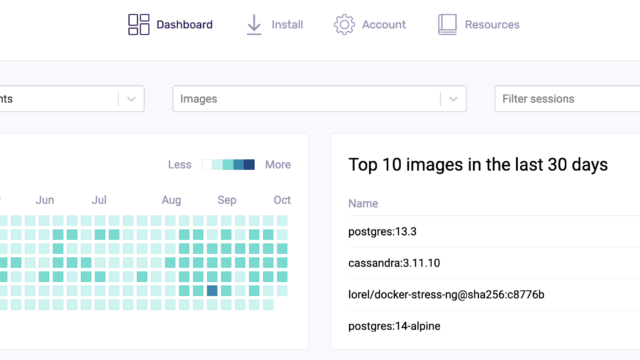The height and width of the screenshot is (360, 640).
Task: Click the Less legend label
Action: point(180,164)
